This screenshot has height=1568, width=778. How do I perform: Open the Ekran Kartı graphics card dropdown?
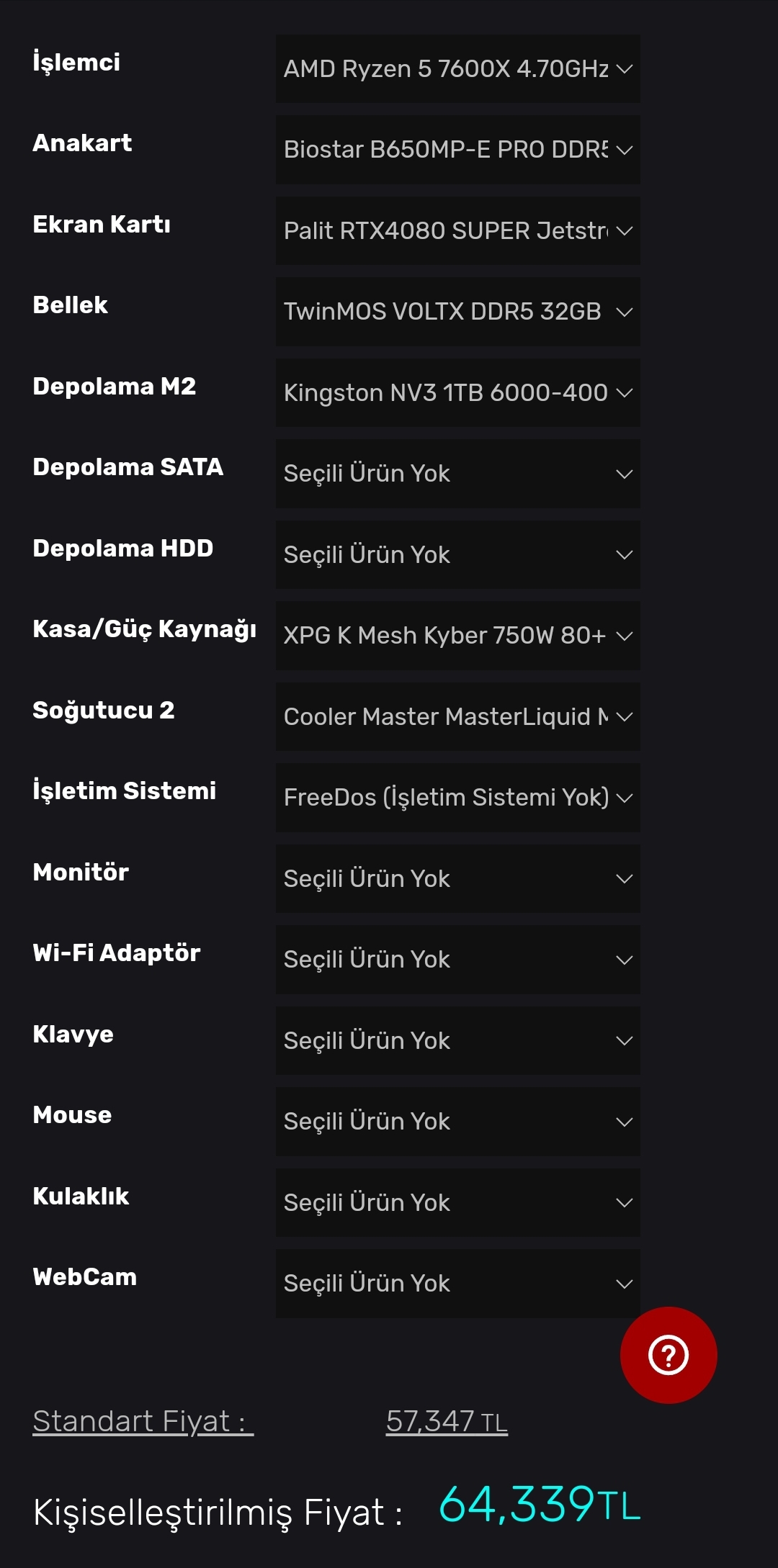pos(457,231)
